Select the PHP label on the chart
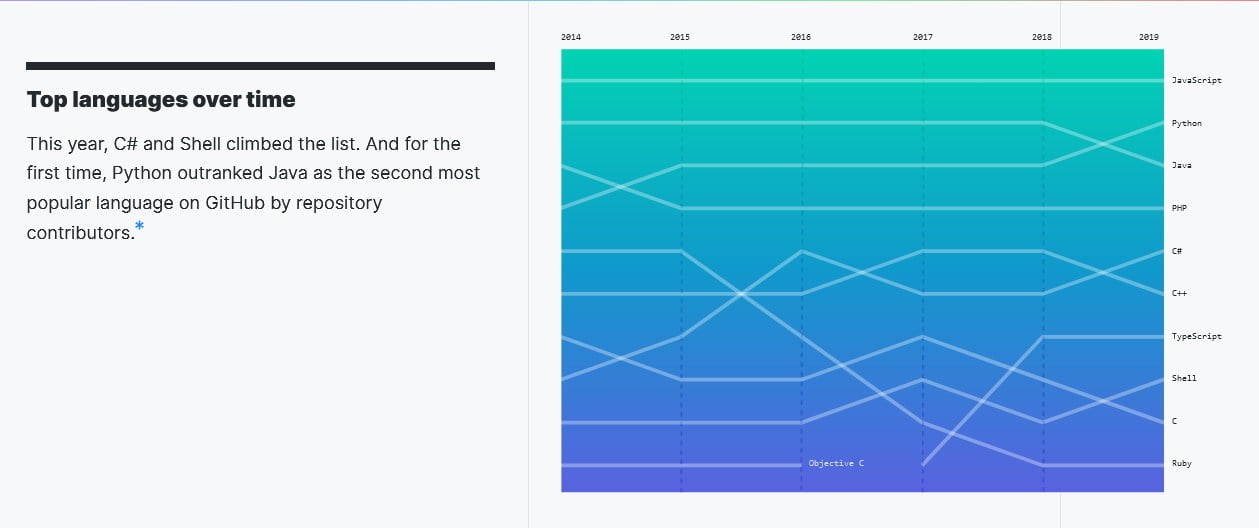The width and height of the screenshot is (1259, 528). (1179, 208)
